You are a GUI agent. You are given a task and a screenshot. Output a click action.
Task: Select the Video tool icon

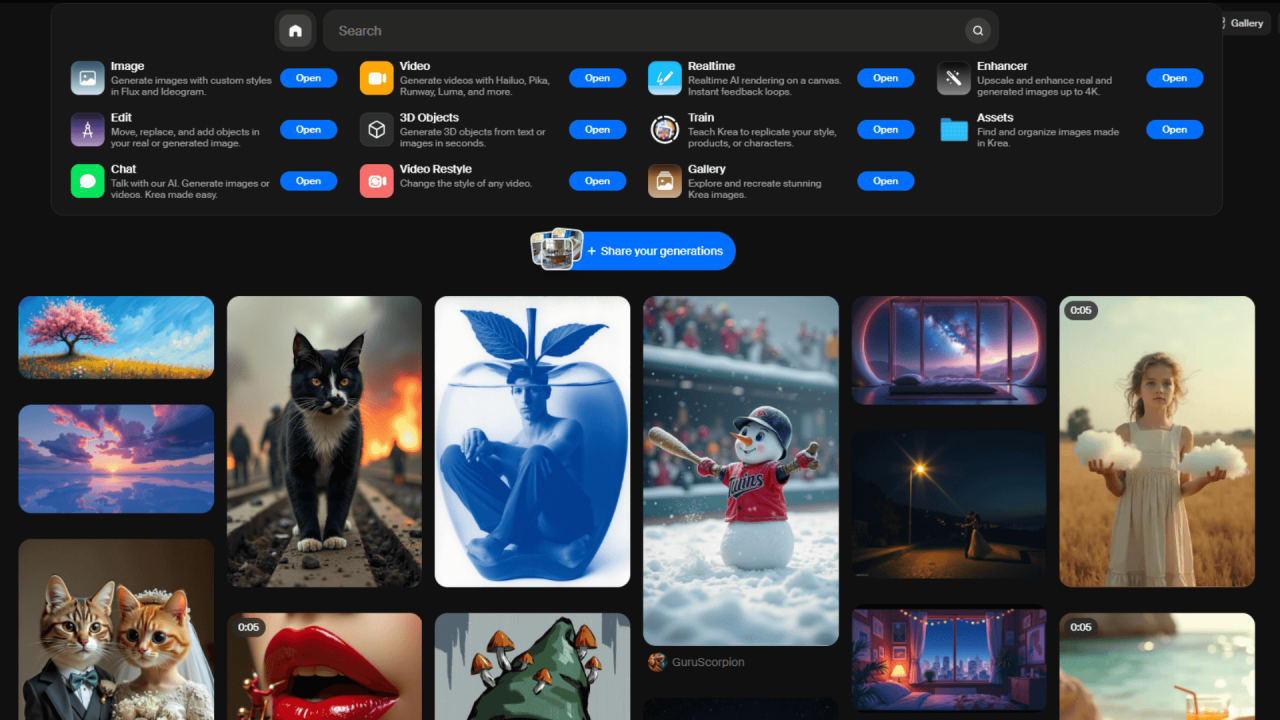click(x=376, y=77)
